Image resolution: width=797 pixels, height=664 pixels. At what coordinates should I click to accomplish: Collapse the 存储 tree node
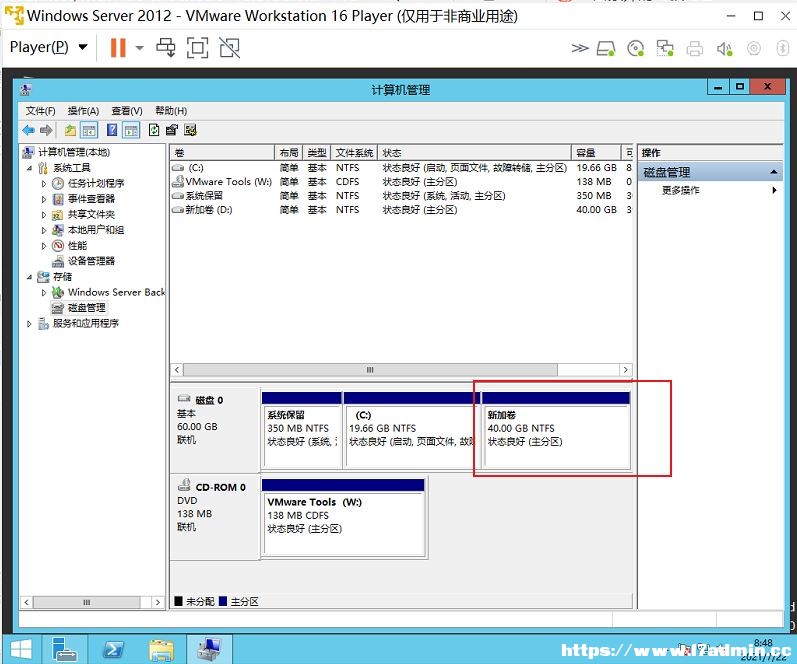pos(29,277)
